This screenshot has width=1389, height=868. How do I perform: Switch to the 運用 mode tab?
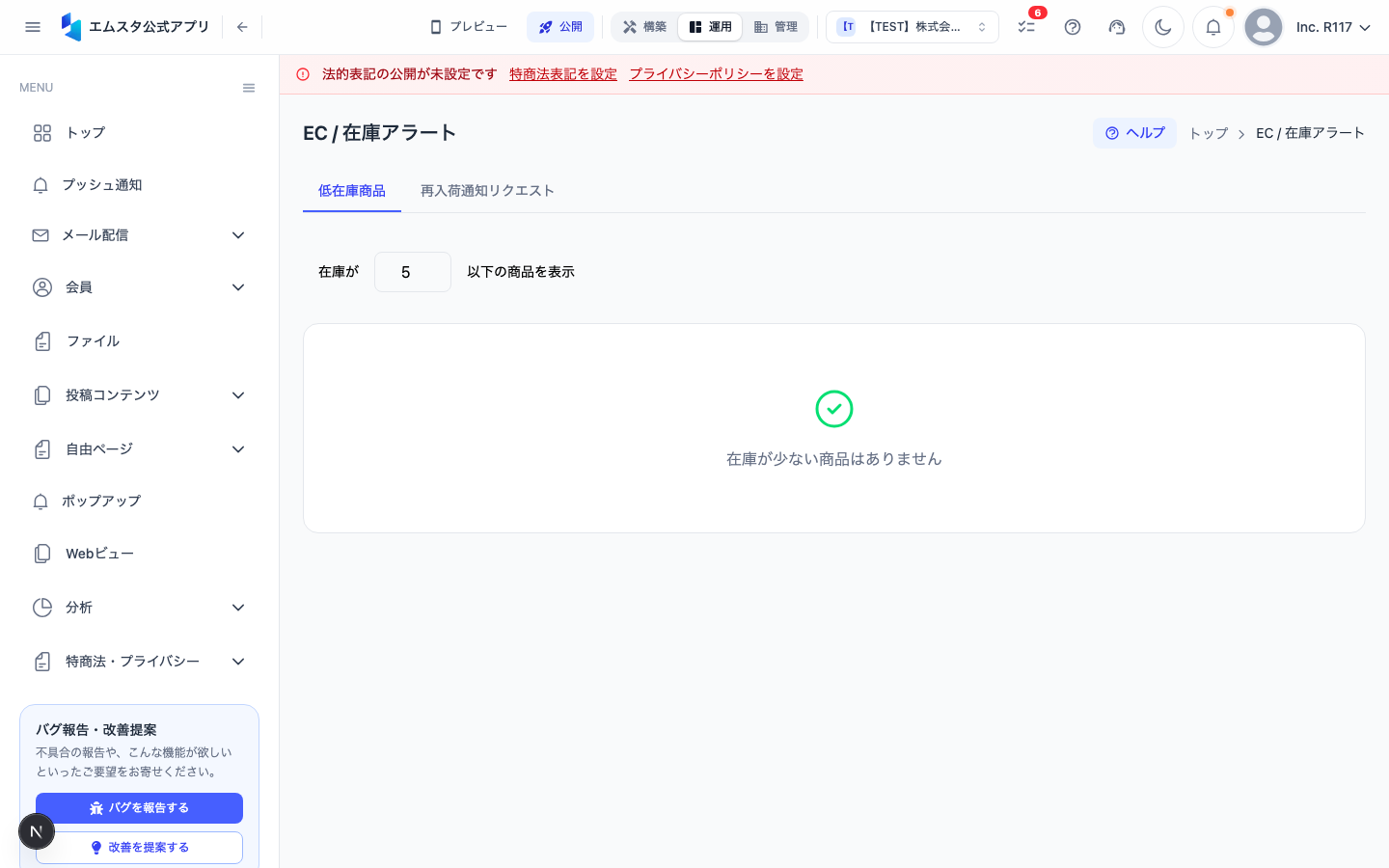710,27
